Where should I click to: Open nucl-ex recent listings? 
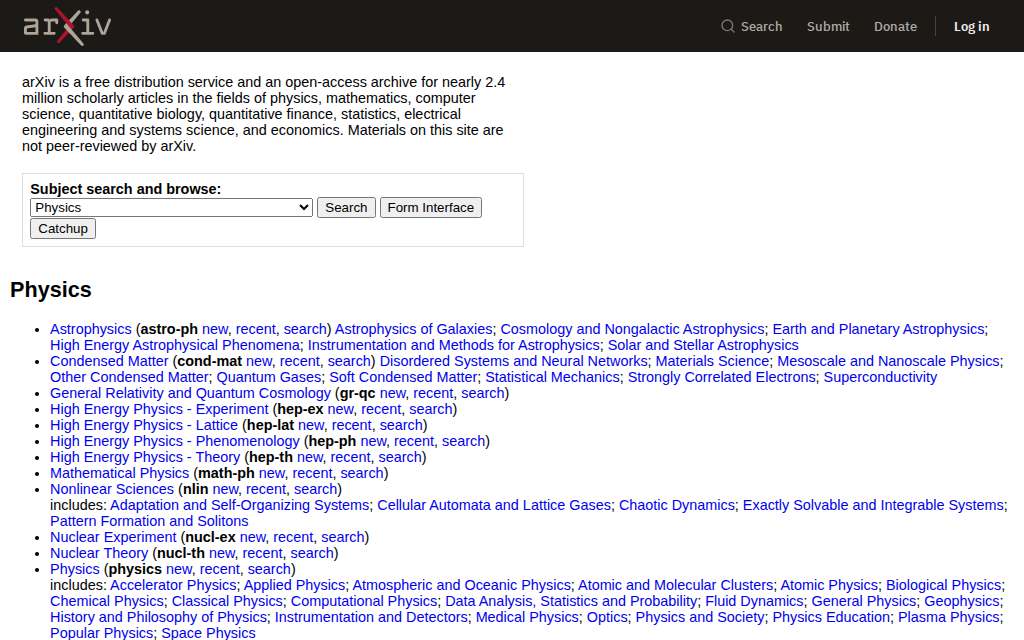pos(293,537)
